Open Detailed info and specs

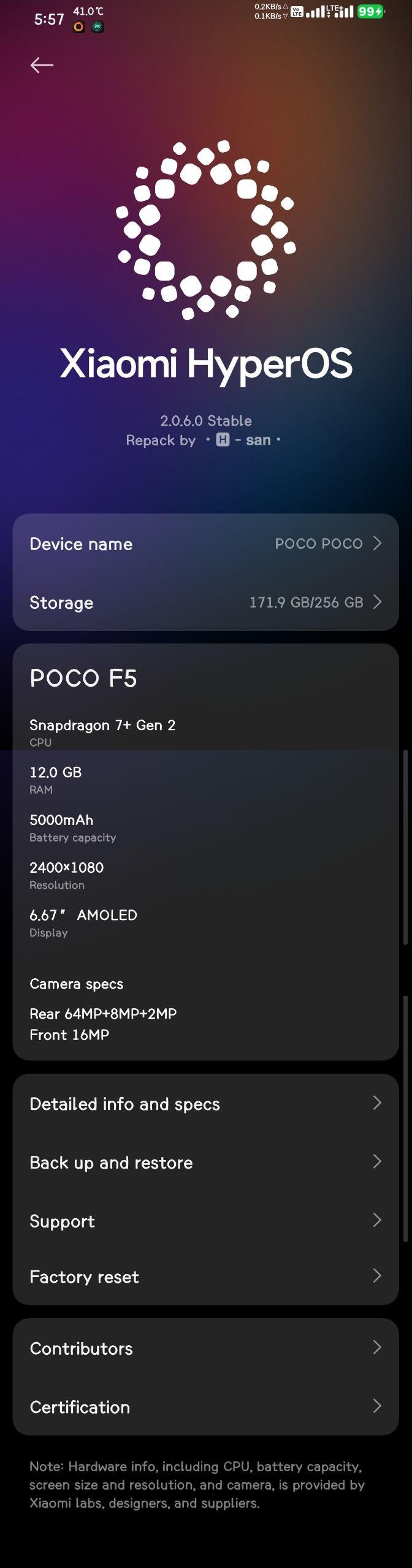pos(206,1104)
